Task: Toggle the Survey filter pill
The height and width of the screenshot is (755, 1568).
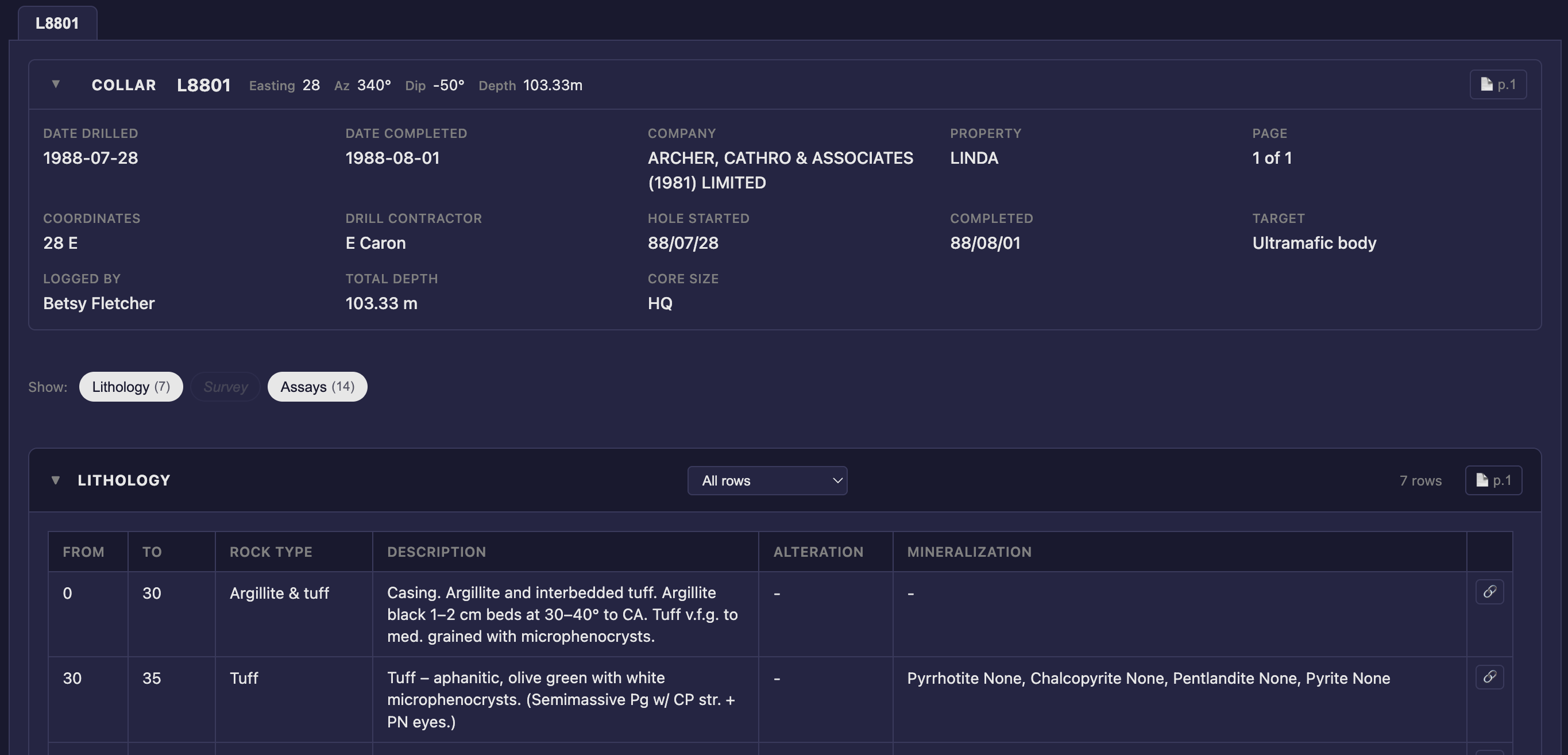Action: (225, 387)
